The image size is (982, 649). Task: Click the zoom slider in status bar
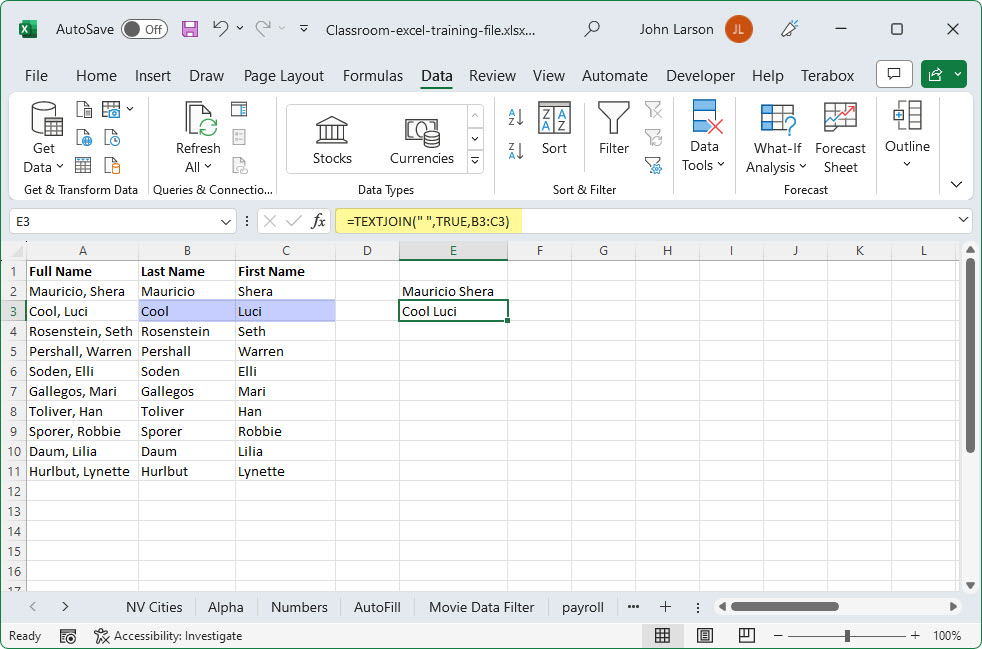(847, 635)
